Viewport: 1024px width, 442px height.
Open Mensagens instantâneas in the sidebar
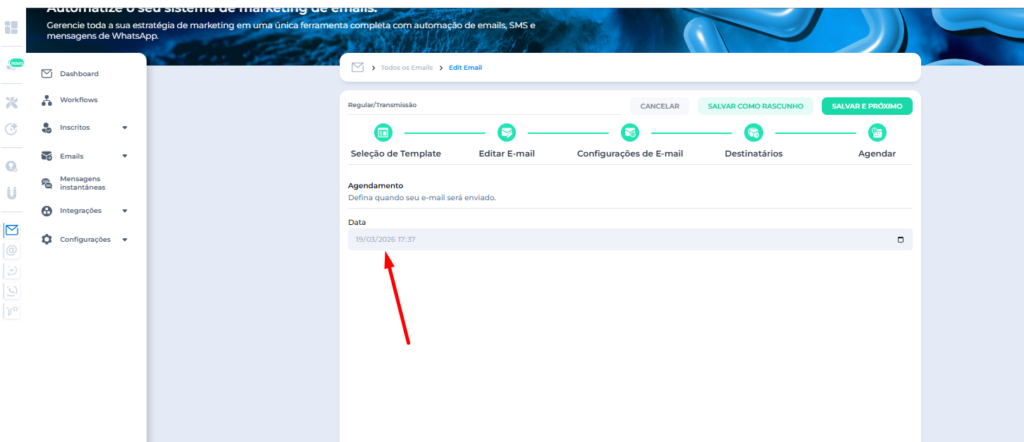82,183
